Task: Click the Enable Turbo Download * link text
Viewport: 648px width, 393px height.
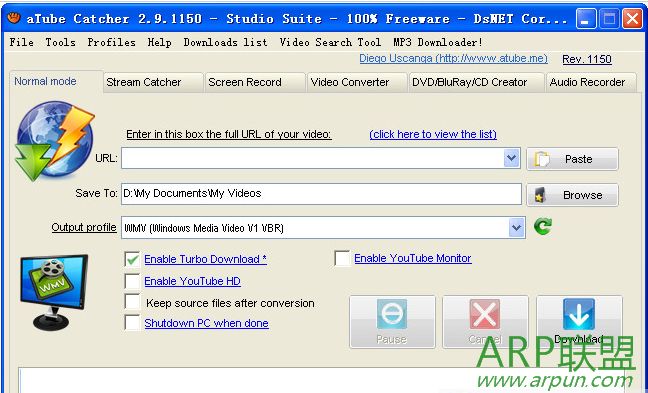Action: (205, 259)
